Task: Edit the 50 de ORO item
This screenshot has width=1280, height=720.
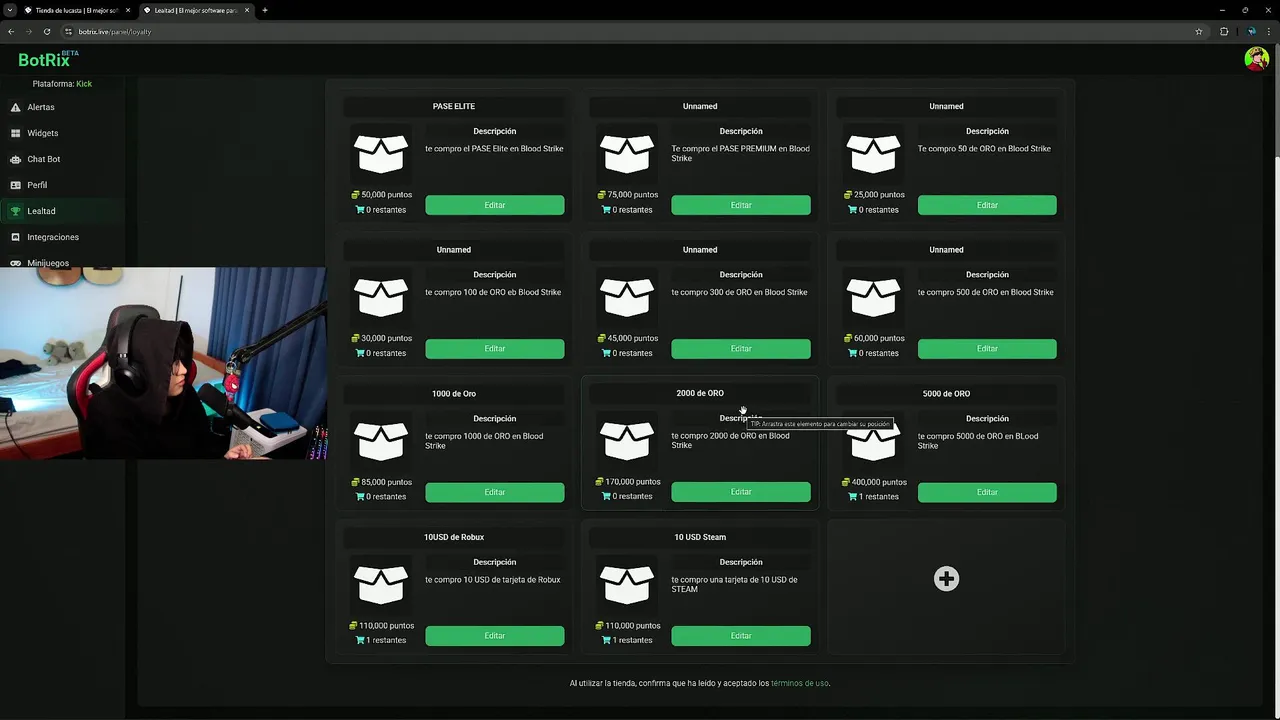Action: click(987, 205)
